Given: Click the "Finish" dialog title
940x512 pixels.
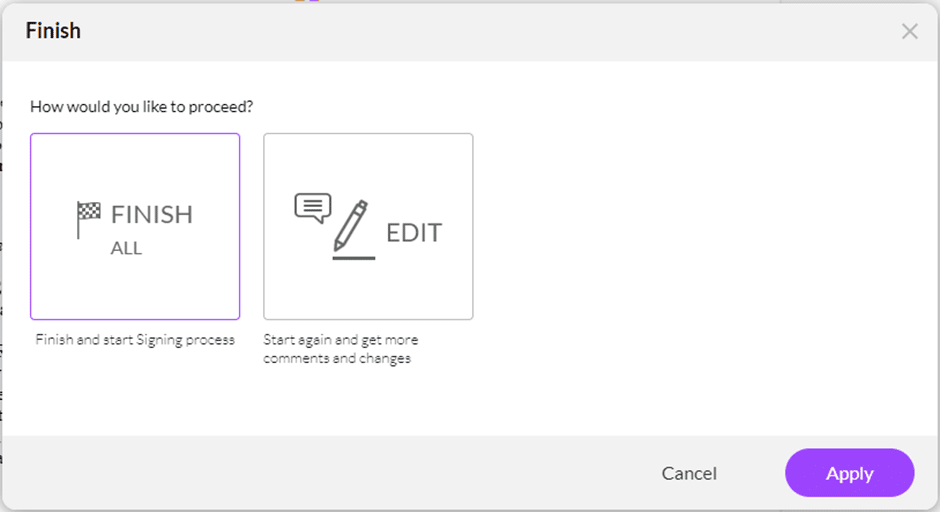Looking at the screenshot, I should pyautogui.click(x=53, y=31).
